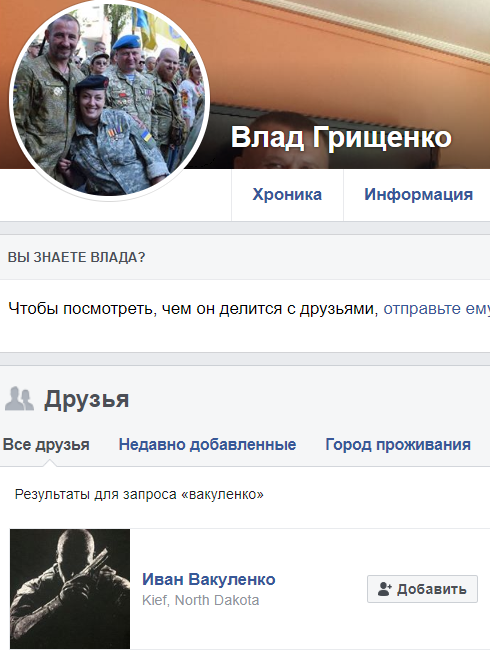This screenshot has width=490, height=663.
Task: Click the search results text for «вакуленко»
Action: [139, 494]
